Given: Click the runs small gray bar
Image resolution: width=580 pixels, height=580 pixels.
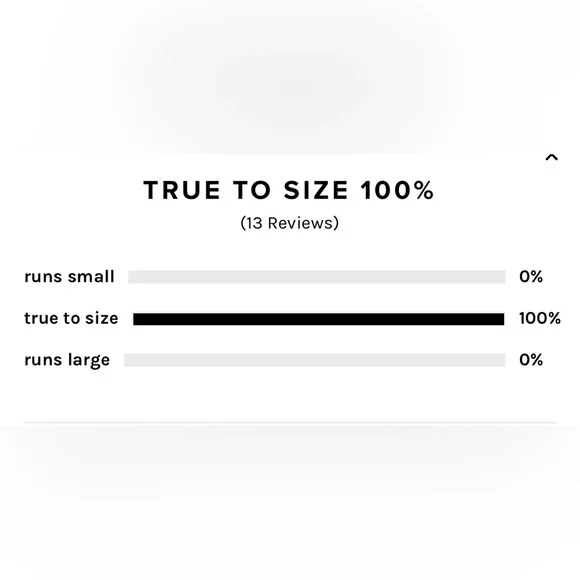Looking at the screenshot, I should click(317, 277).
